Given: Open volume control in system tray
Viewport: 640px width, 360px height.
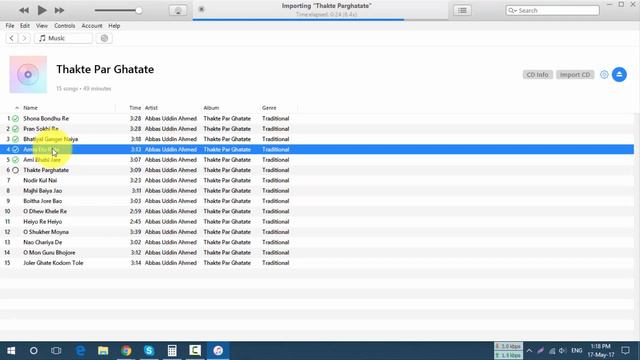Looking at the screenshot, I should coord(562,351).
